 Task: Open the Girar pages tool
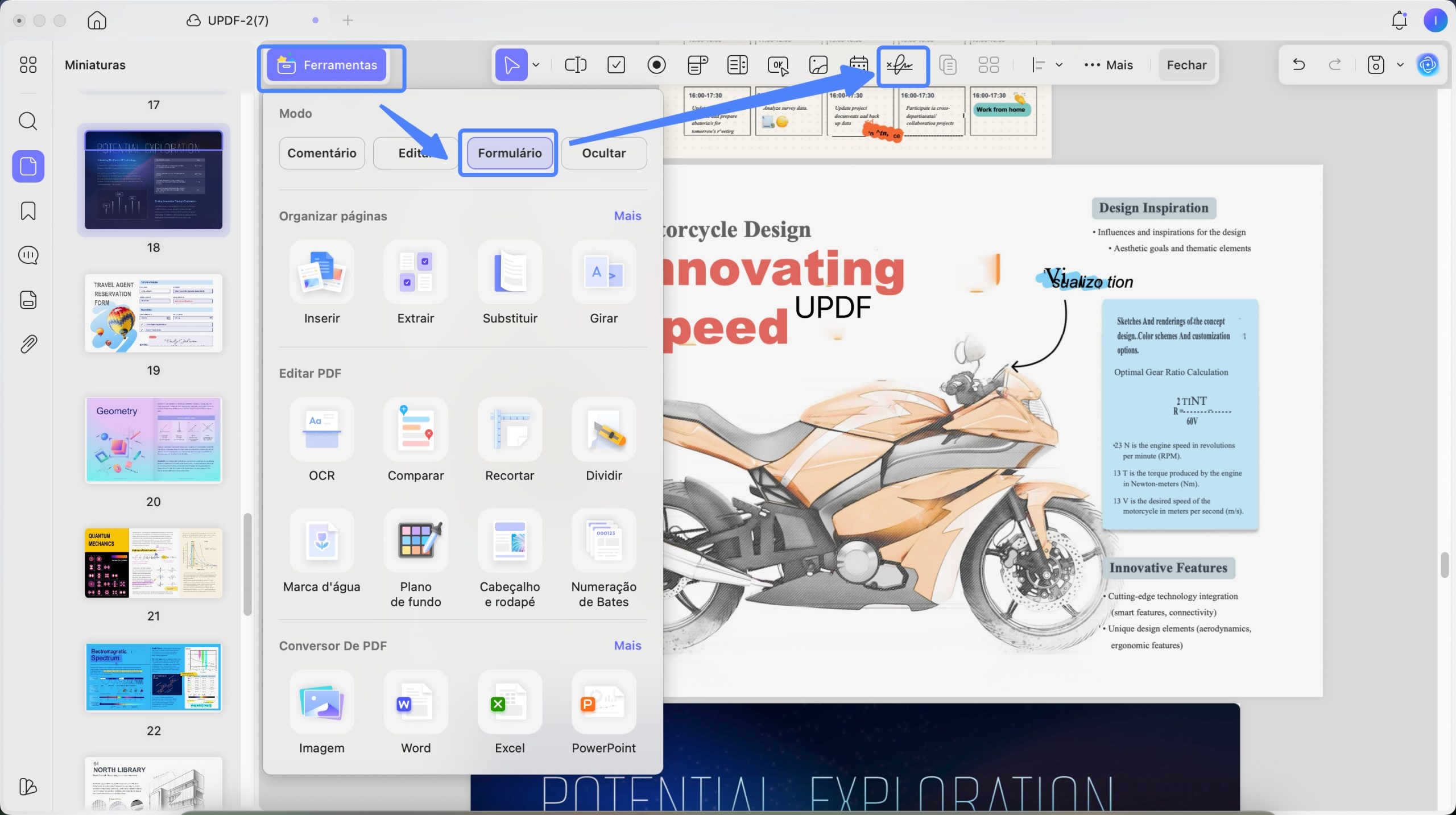(x=603, y=283)
